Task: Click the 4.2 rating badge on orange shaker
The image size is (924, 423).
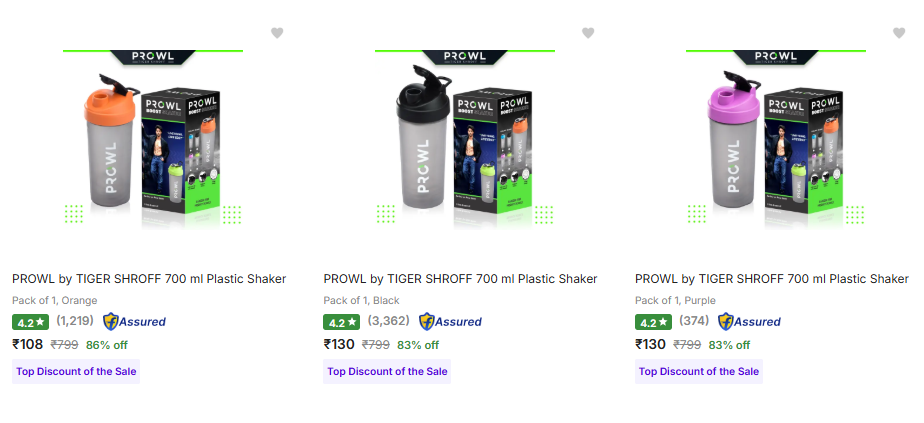Action: pos(30,322)
